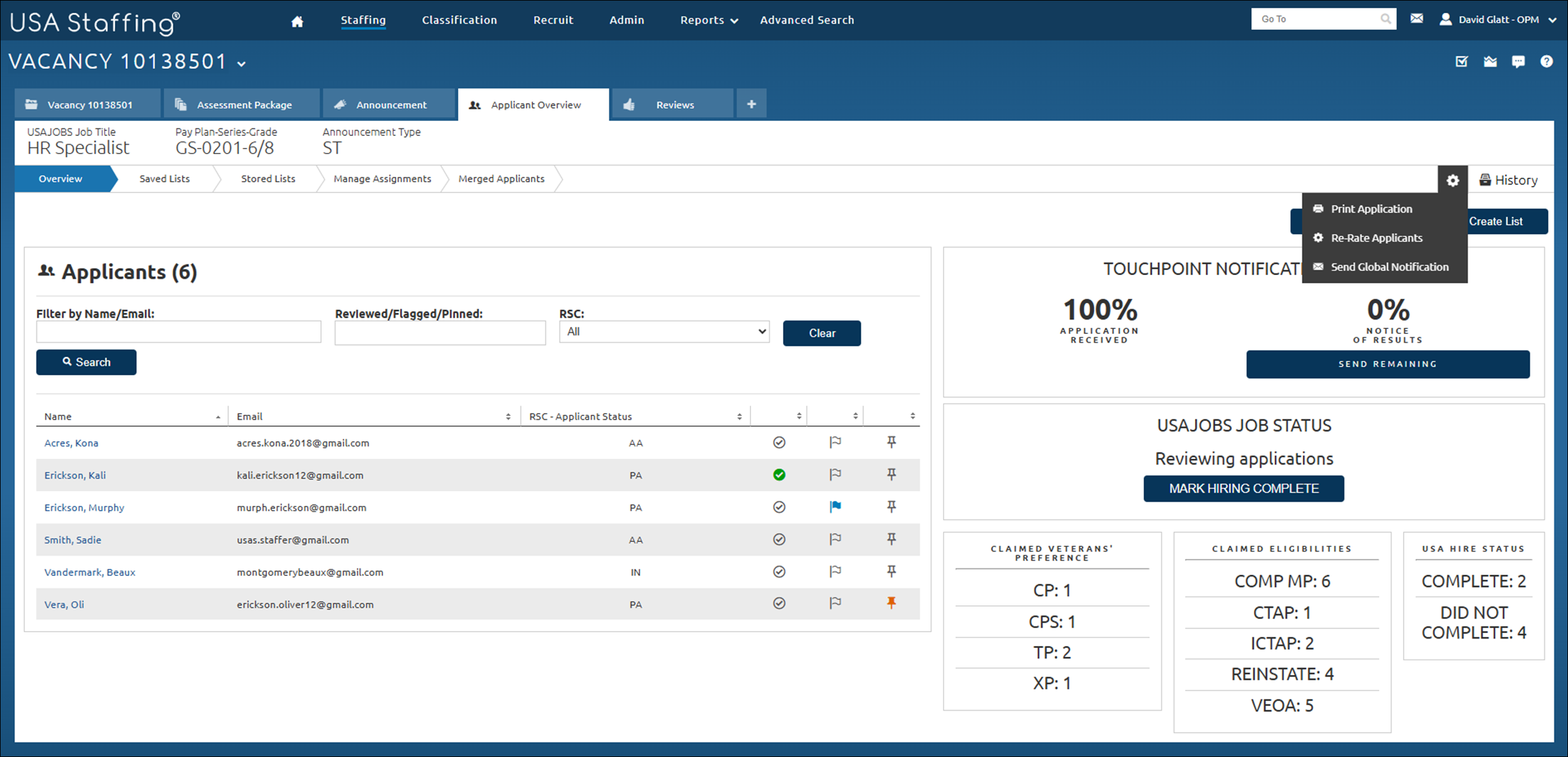
Task: Click the help question mark icon
Action: click(1546, 61)
